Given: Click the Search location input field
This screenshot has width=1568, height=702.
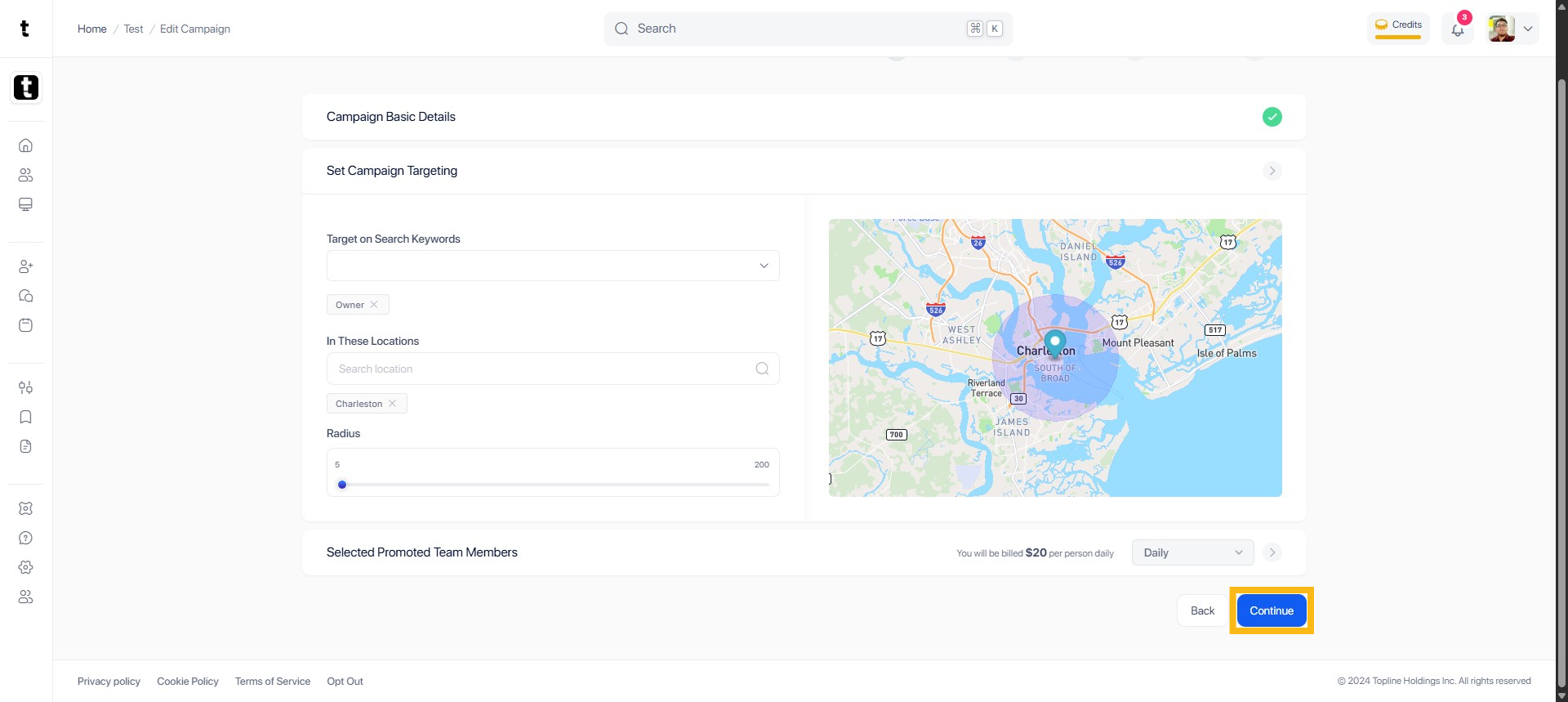Looking at the screenshot, I should tap(553, 369).
